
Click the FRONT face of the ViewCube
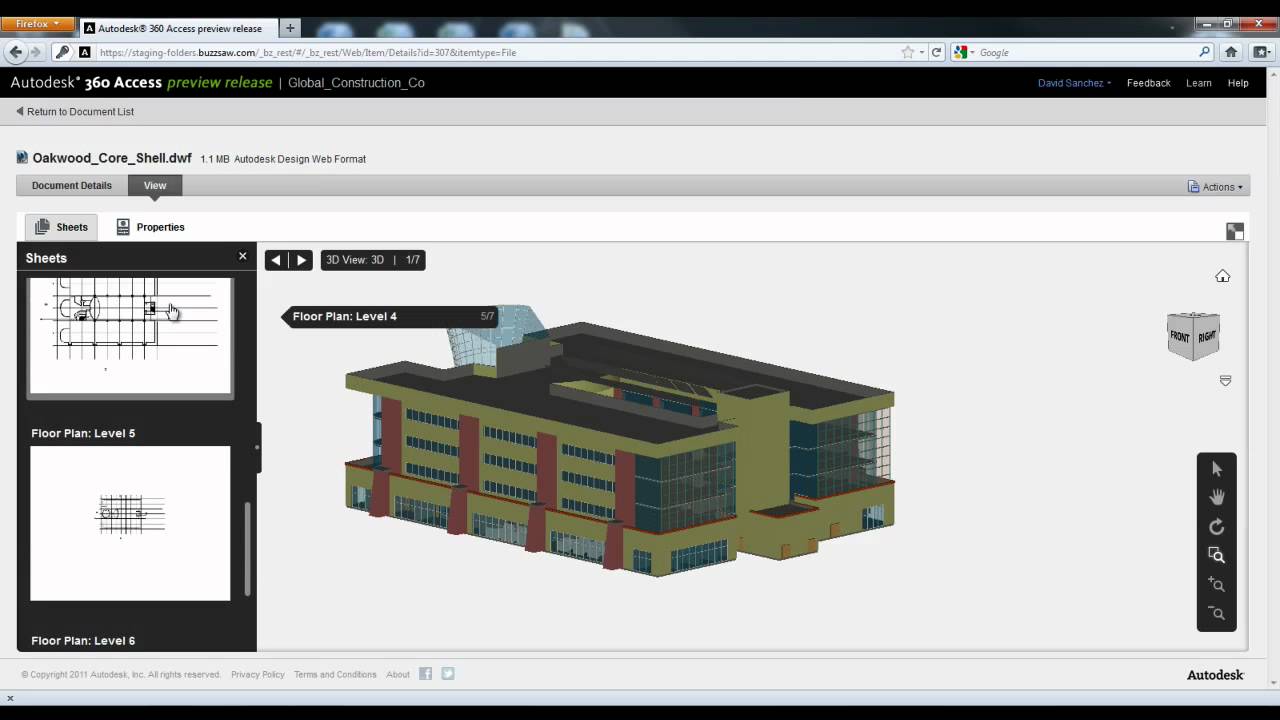[x=1181, y=337]
